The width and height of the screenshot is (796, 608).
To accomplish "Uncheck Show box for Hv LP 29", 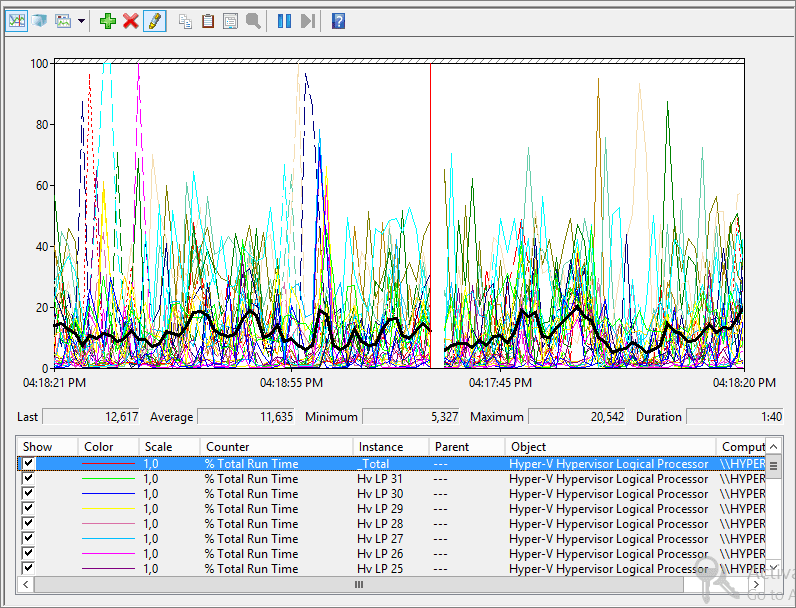I will pos(28,508).
